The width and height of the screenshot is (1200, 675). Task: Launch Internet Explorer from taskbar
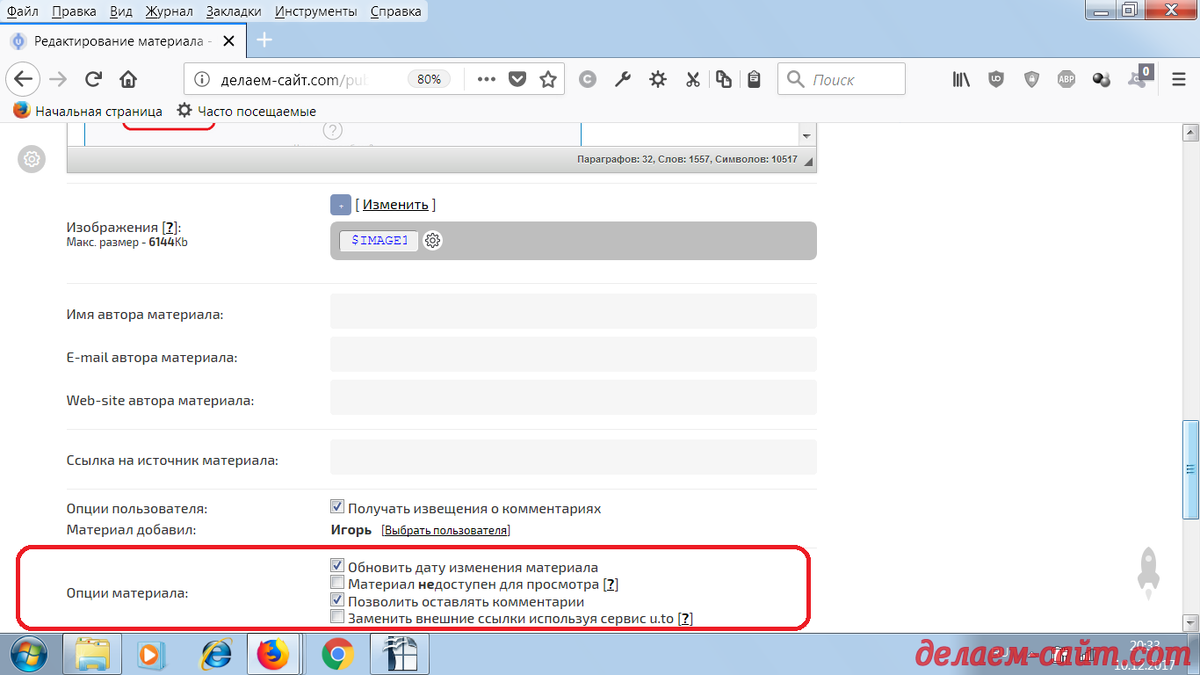point(214,654)
